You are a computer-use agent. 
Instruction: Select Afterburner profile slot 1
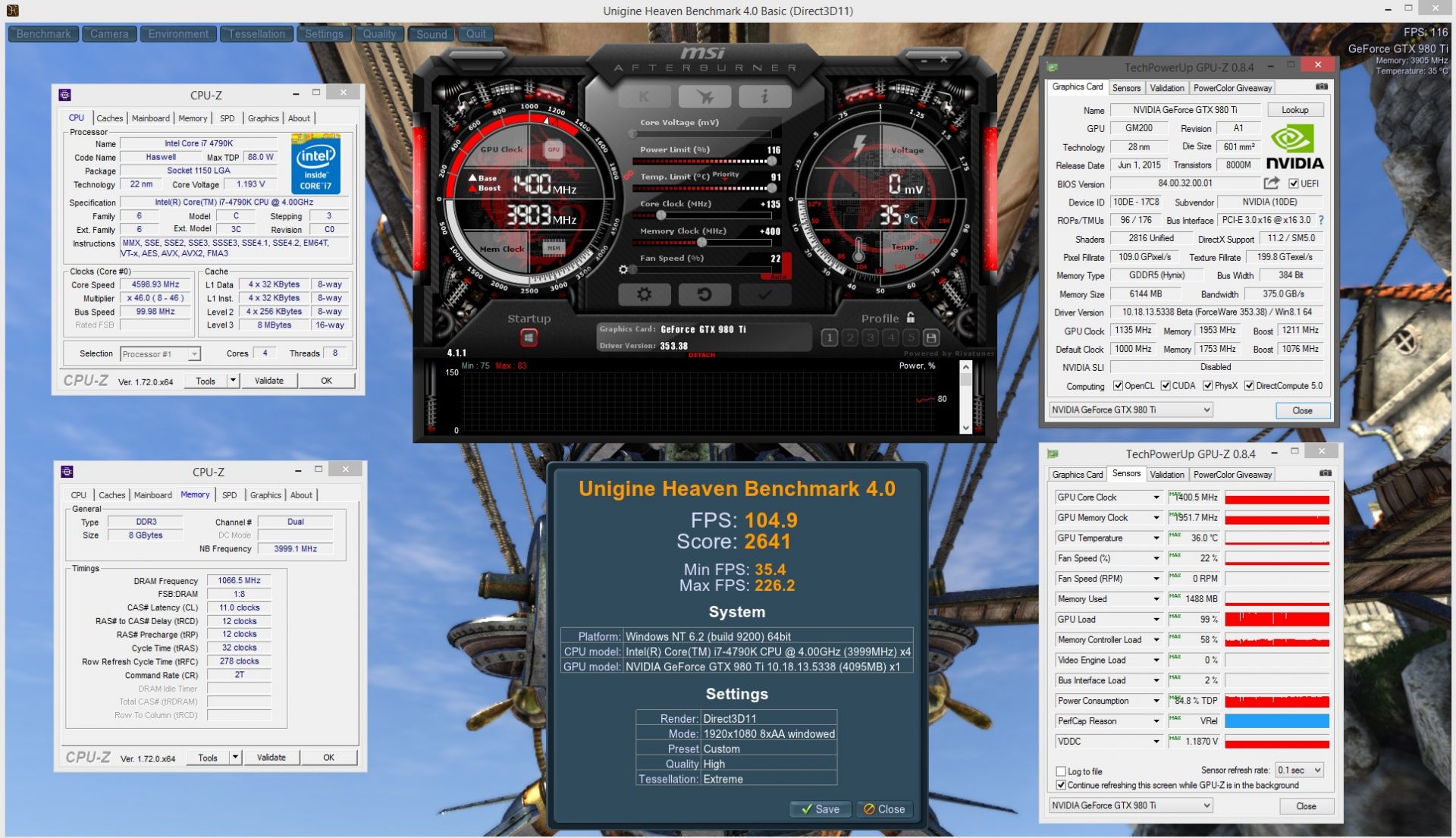click(x=830, y=337)
